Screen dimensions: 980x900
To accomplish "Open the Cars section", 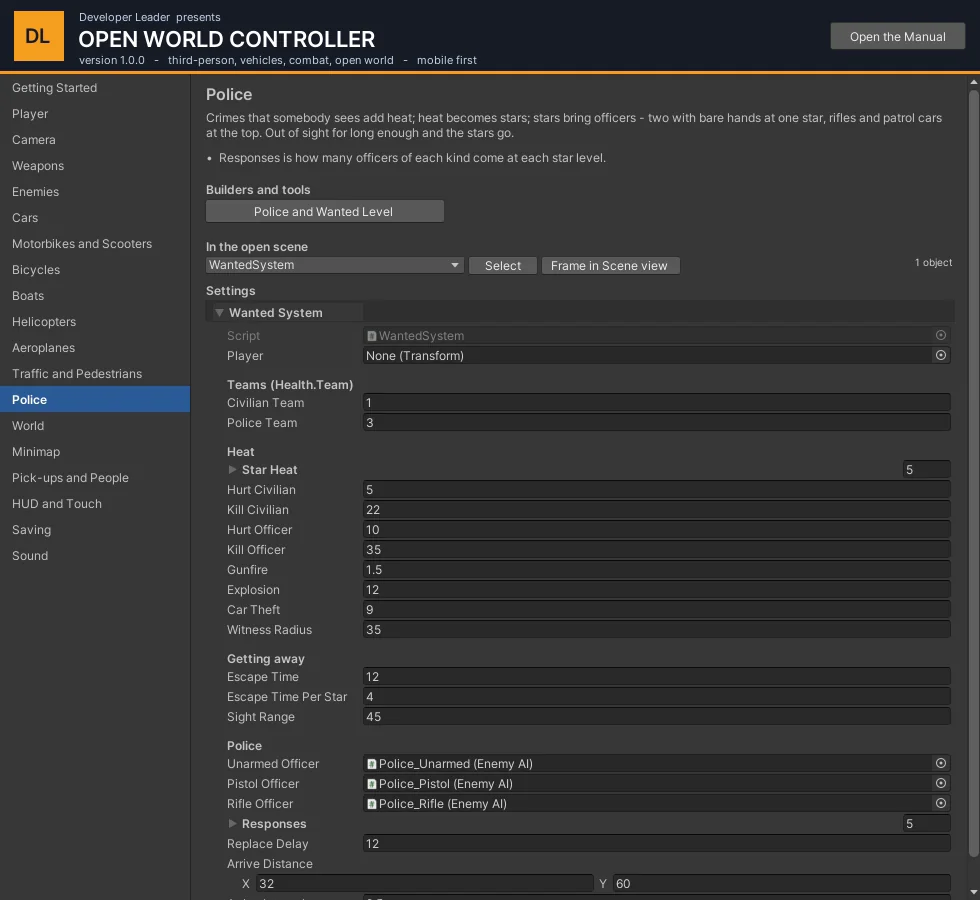I will 95,218.
